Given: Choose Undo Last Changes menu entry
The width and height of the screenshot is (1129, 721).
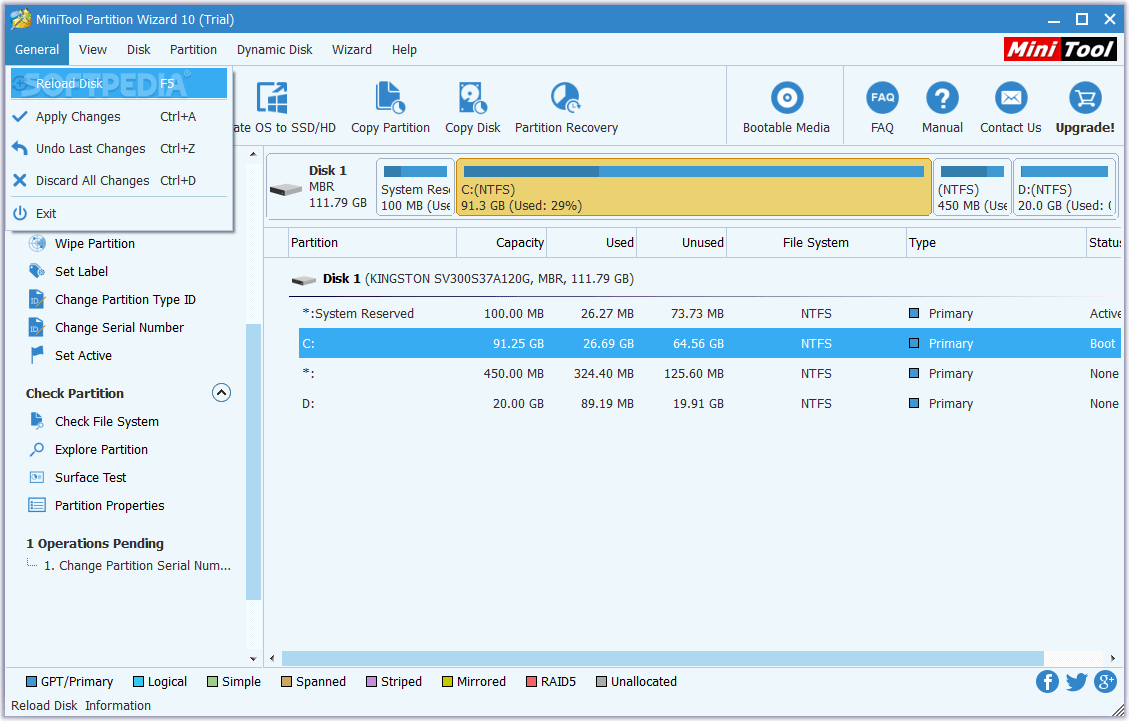Looking at the screenshot, I should [x=119, y=148].
